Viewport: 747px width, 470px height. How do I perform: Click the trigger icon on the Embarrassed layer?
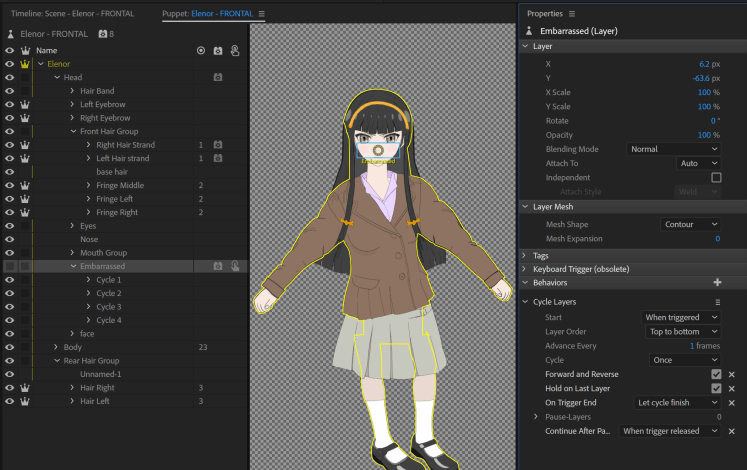coord(234,267)
